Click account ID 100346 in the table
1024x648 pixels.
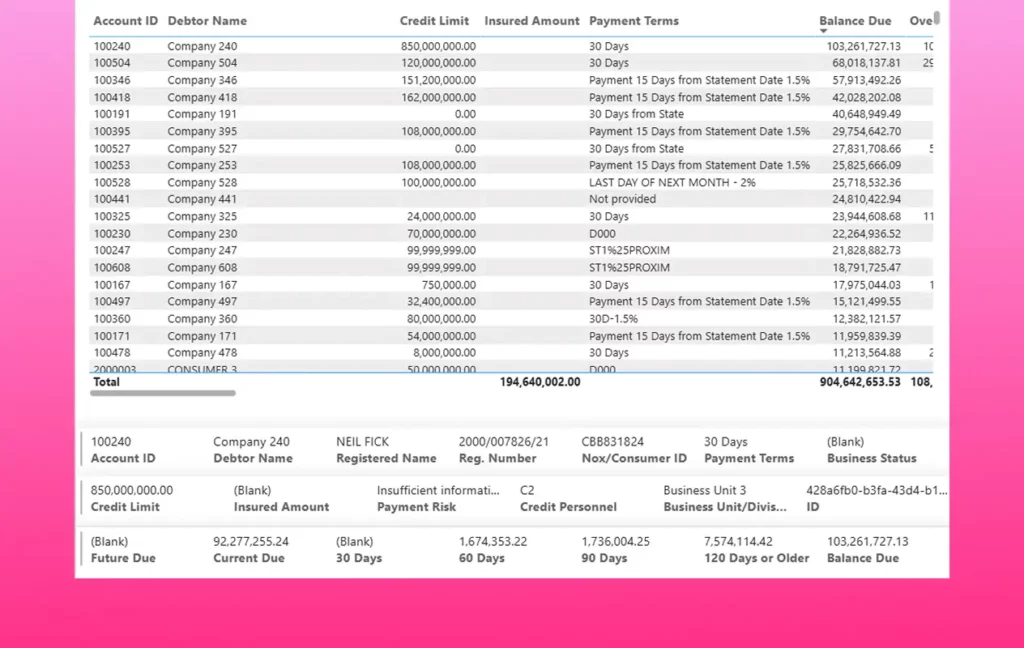(112, 80)
